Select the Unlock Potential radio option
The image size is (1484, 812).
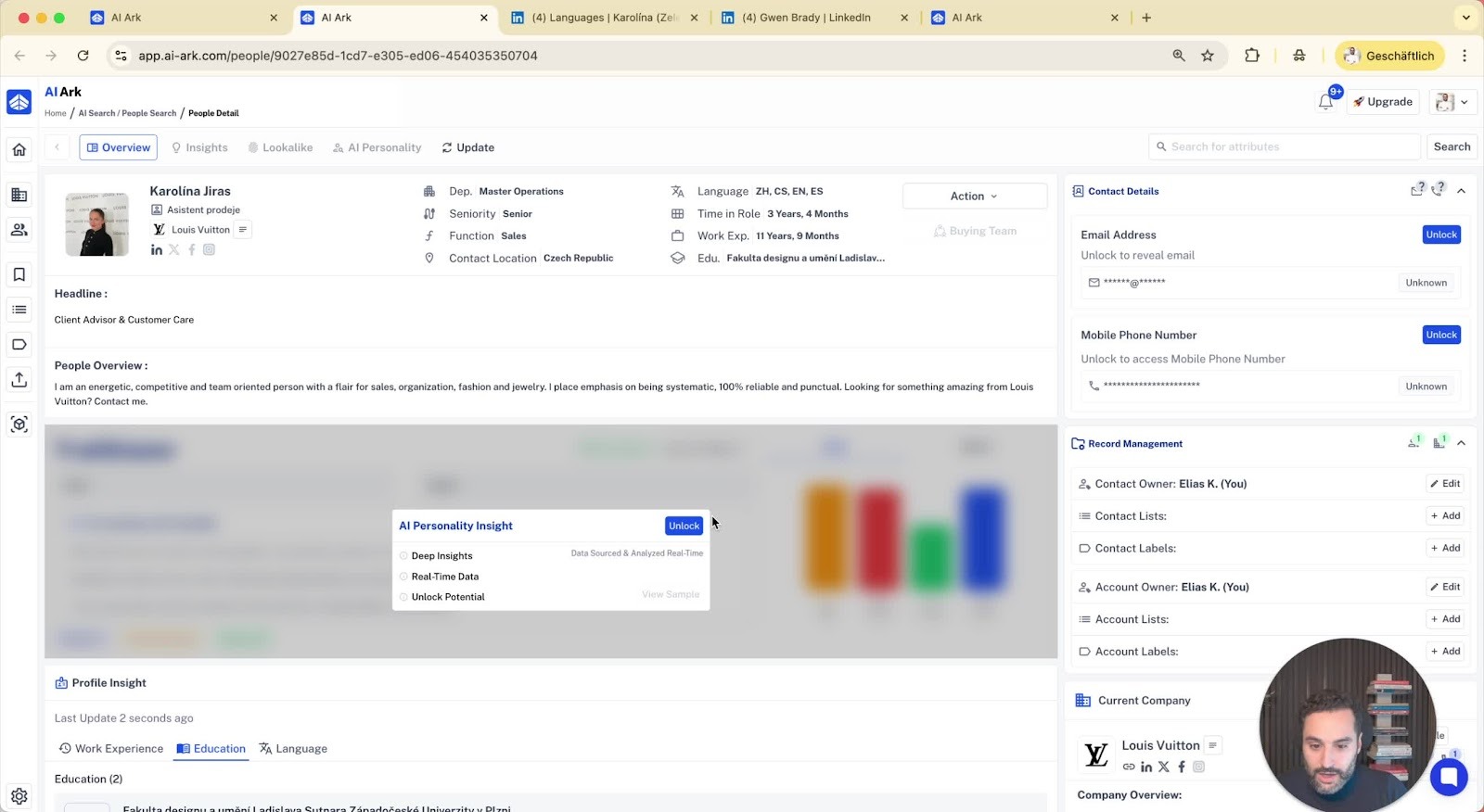tap(403, 597)
